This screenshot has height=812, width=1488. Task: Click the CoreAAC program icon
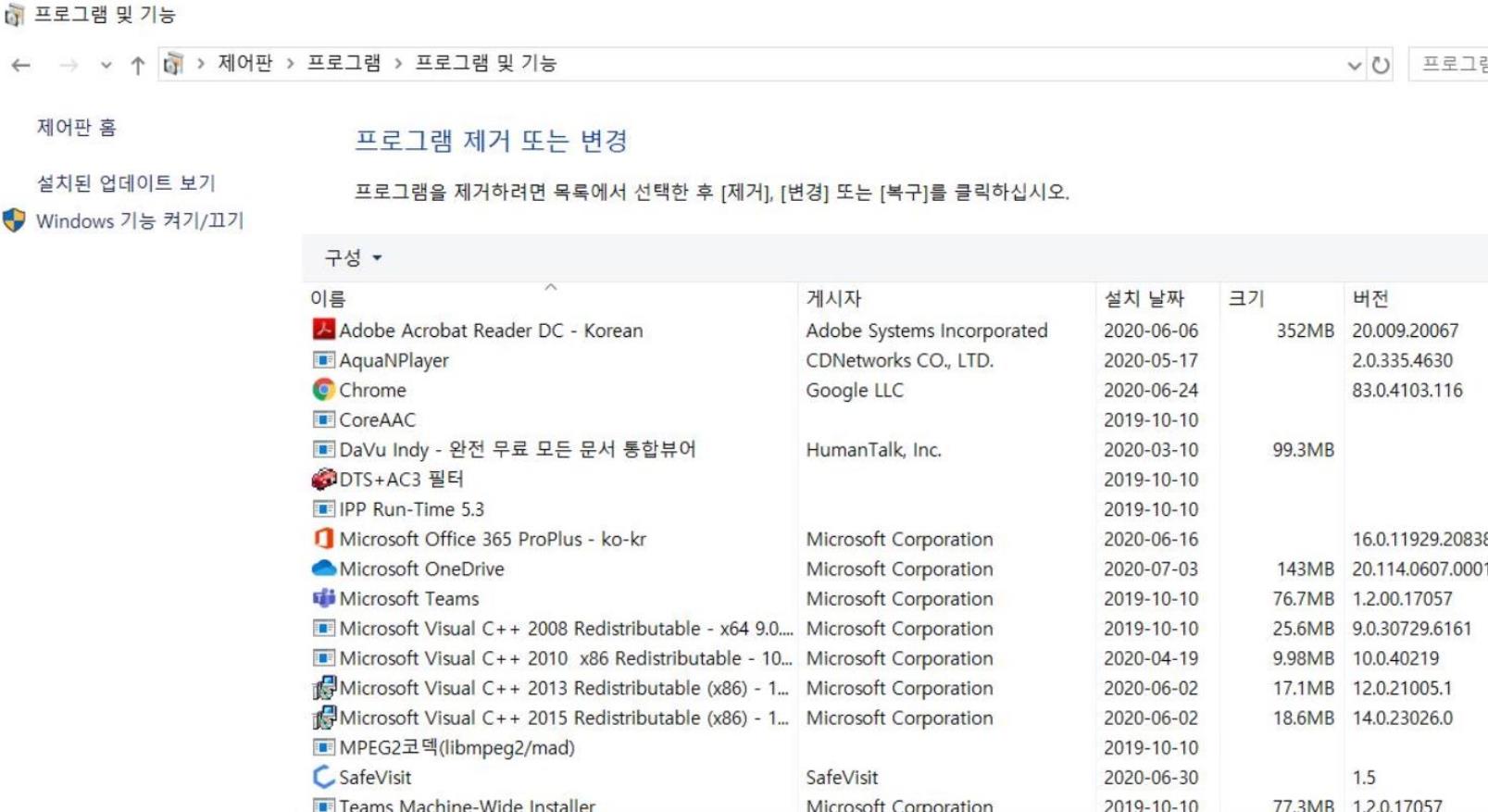(x=323, y=419)
